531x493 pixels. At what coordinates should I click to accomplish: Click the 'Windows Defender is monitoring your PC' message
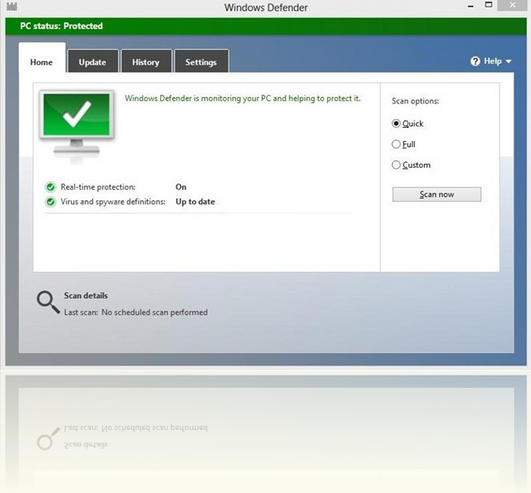pyautogui.click(x=242, y=99)
